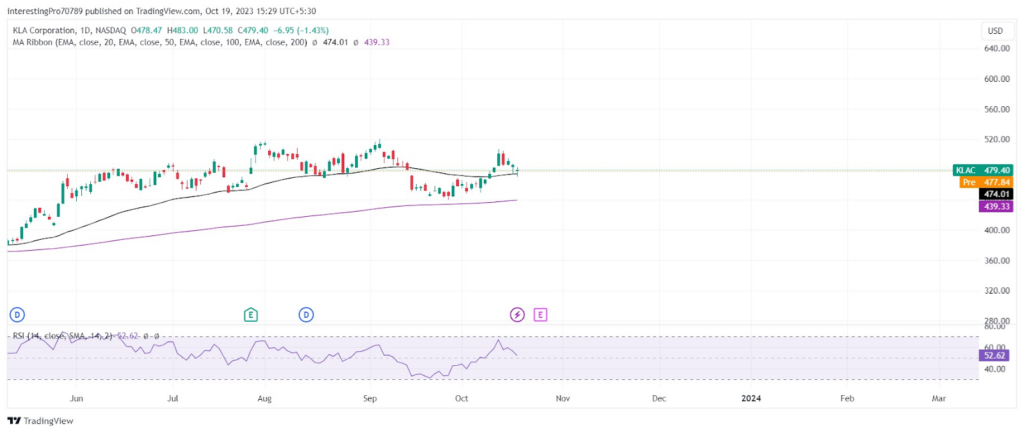
Task: Click the 40.00 RSI axis label
Action: click(x=997, y=369)
